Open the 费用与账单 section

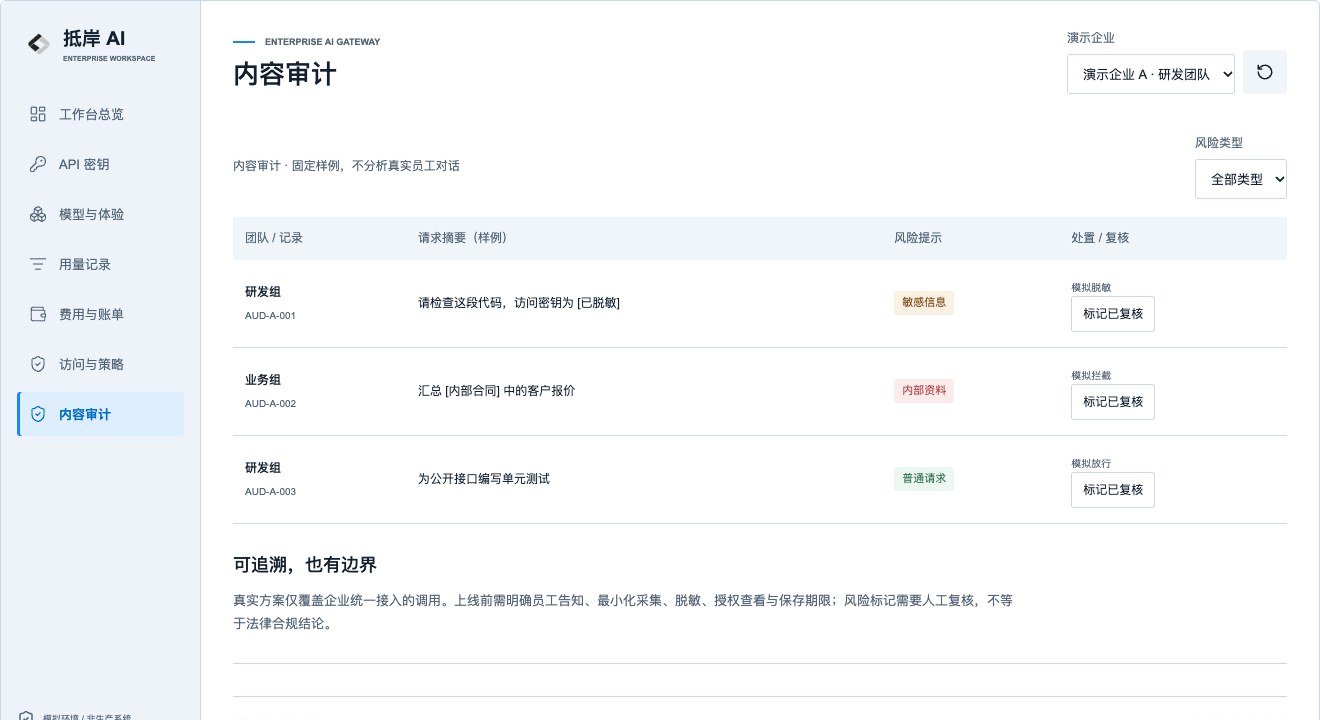click(x=101, y=314)
